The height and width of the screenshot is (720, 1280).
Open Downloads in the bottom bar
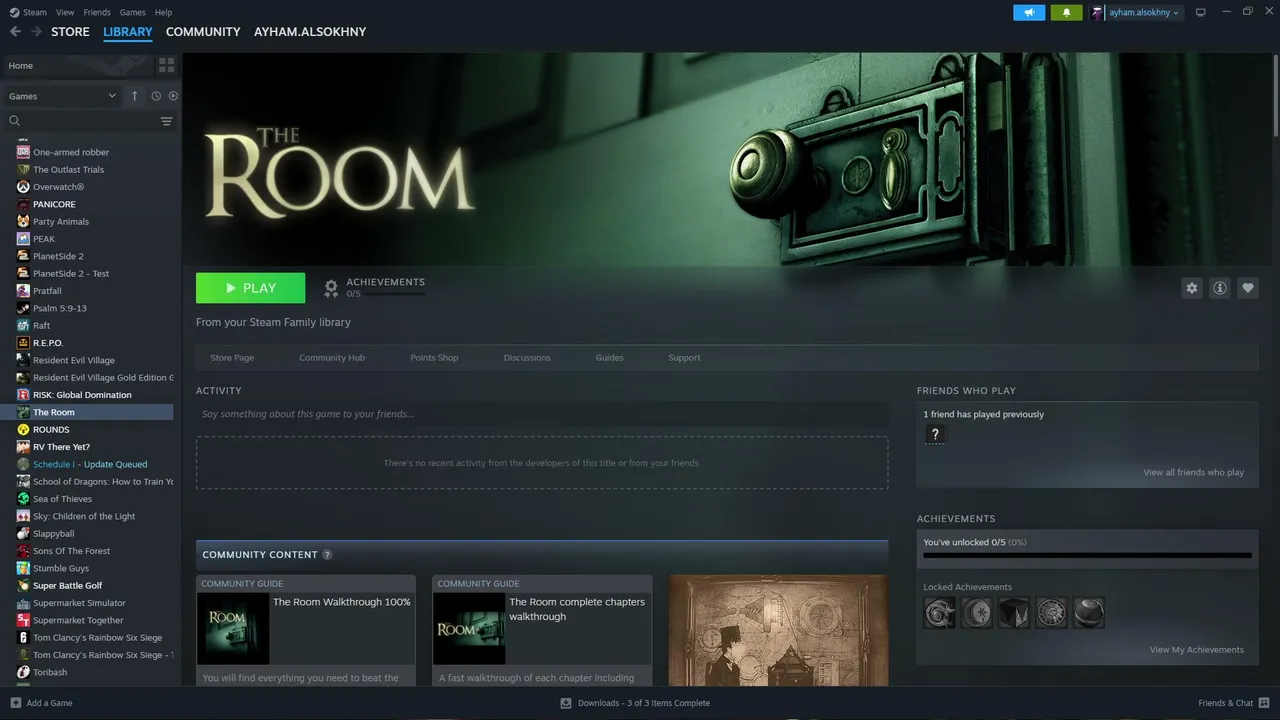(635, 703)
